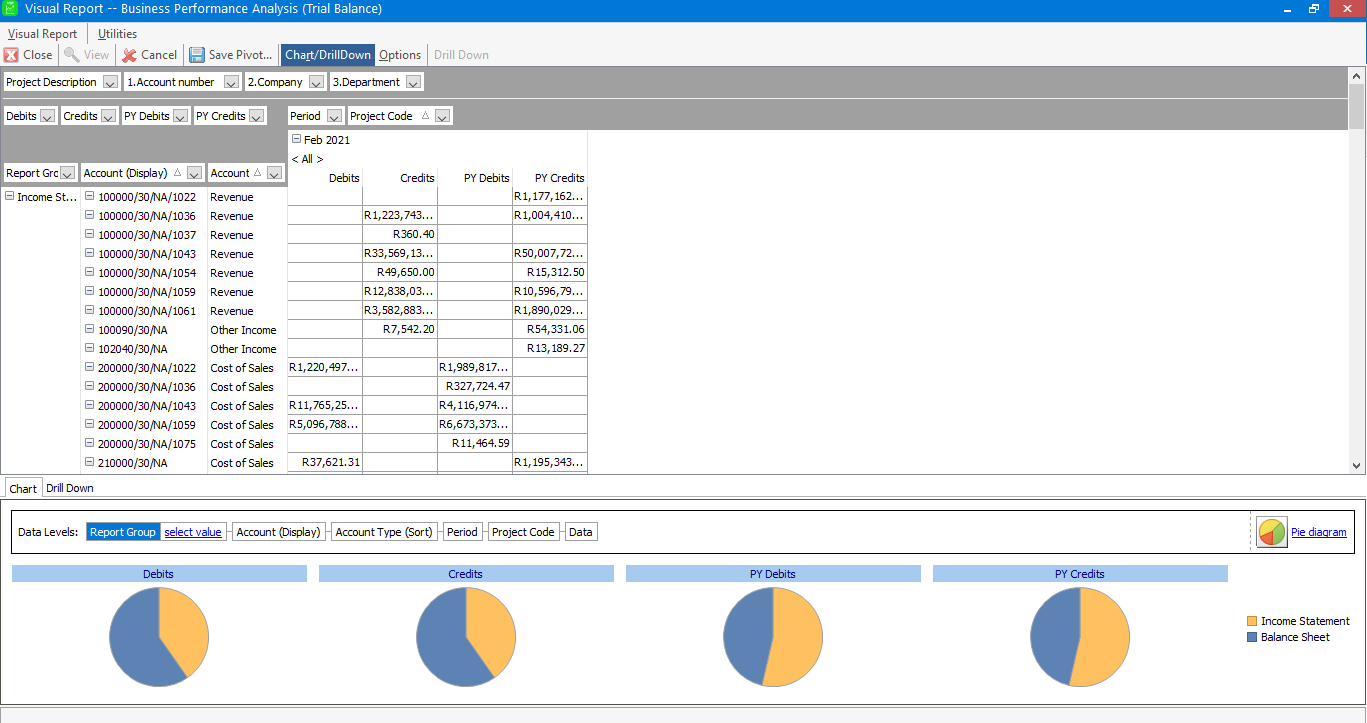Click the select value link
Viewport: 1367px width, 723px height.
193,532
